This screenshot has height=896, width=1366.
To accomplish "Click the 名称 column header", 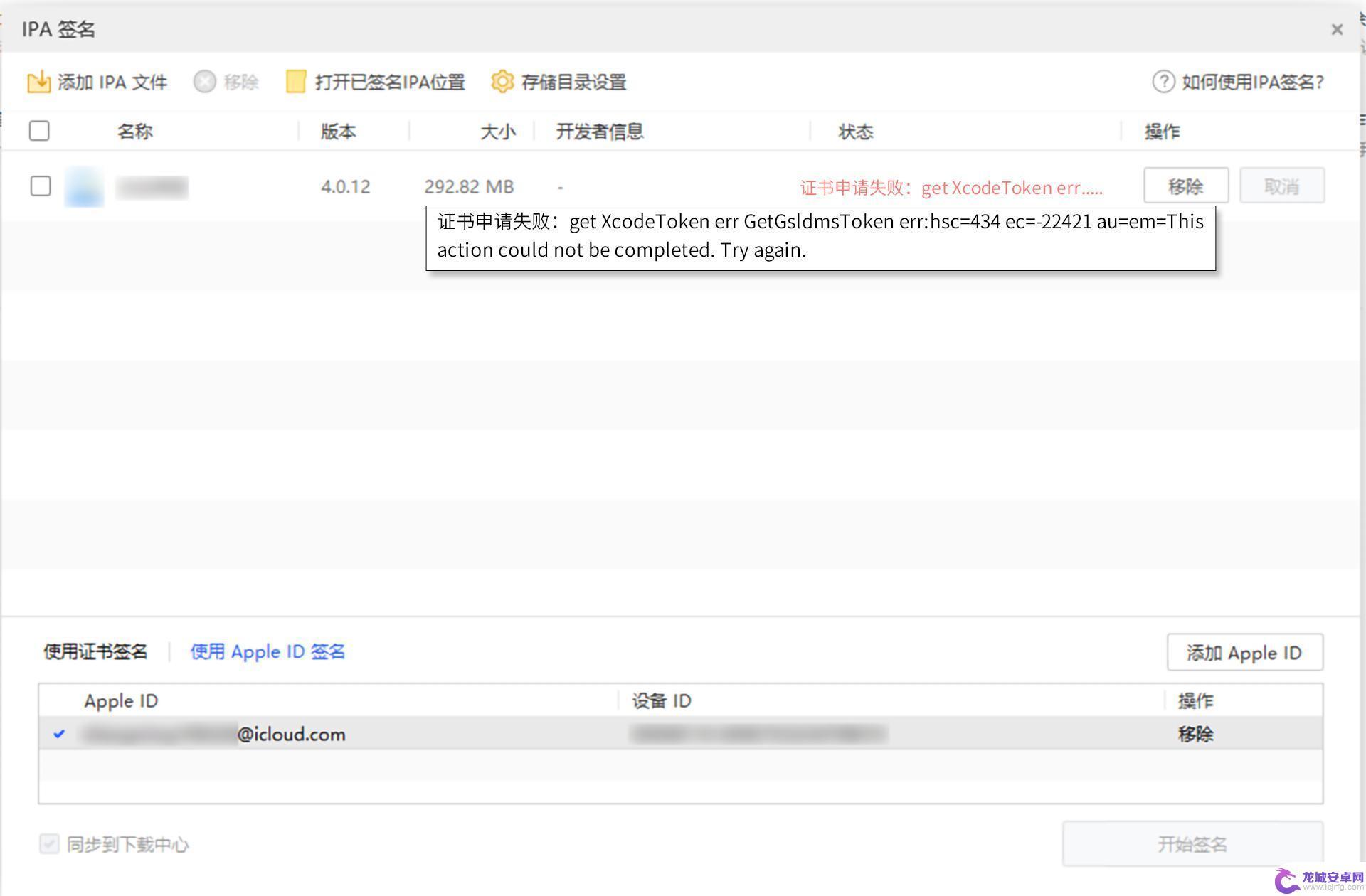I will point(134,132).
